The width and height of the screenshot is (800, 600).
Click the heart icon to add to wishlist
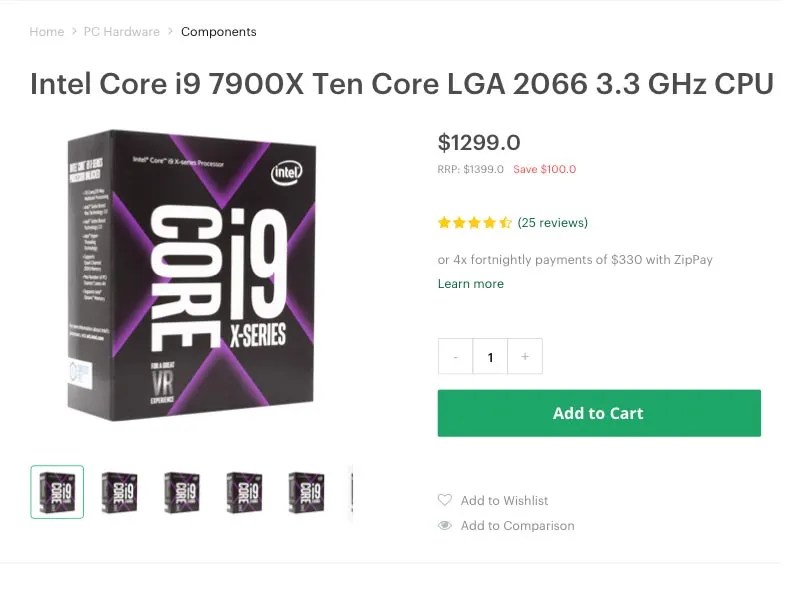[444, 500]
